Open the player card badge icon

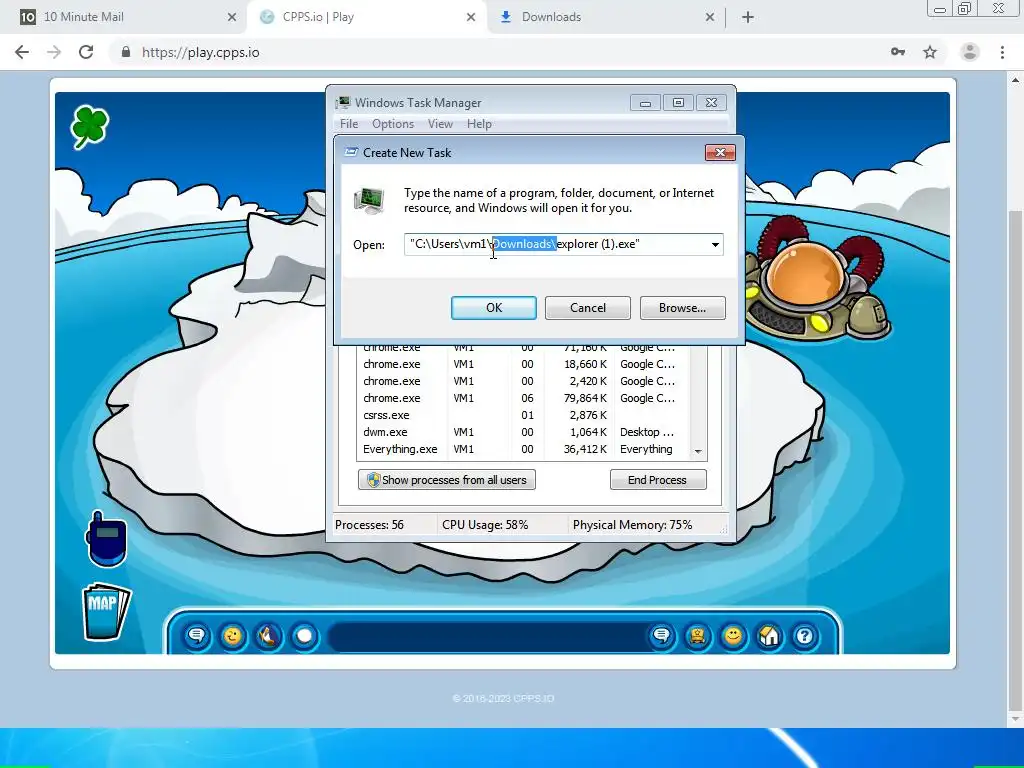click(x=697, y=635)
